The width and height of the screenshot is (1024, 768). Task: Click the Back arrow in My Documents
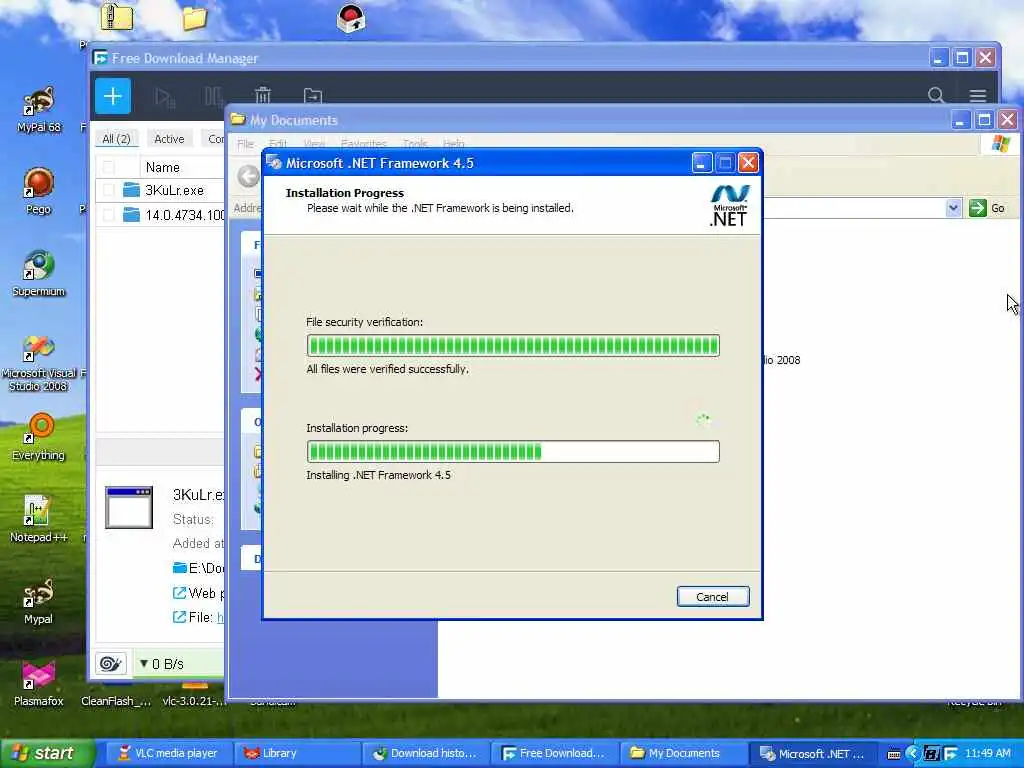tap(248, 176)
